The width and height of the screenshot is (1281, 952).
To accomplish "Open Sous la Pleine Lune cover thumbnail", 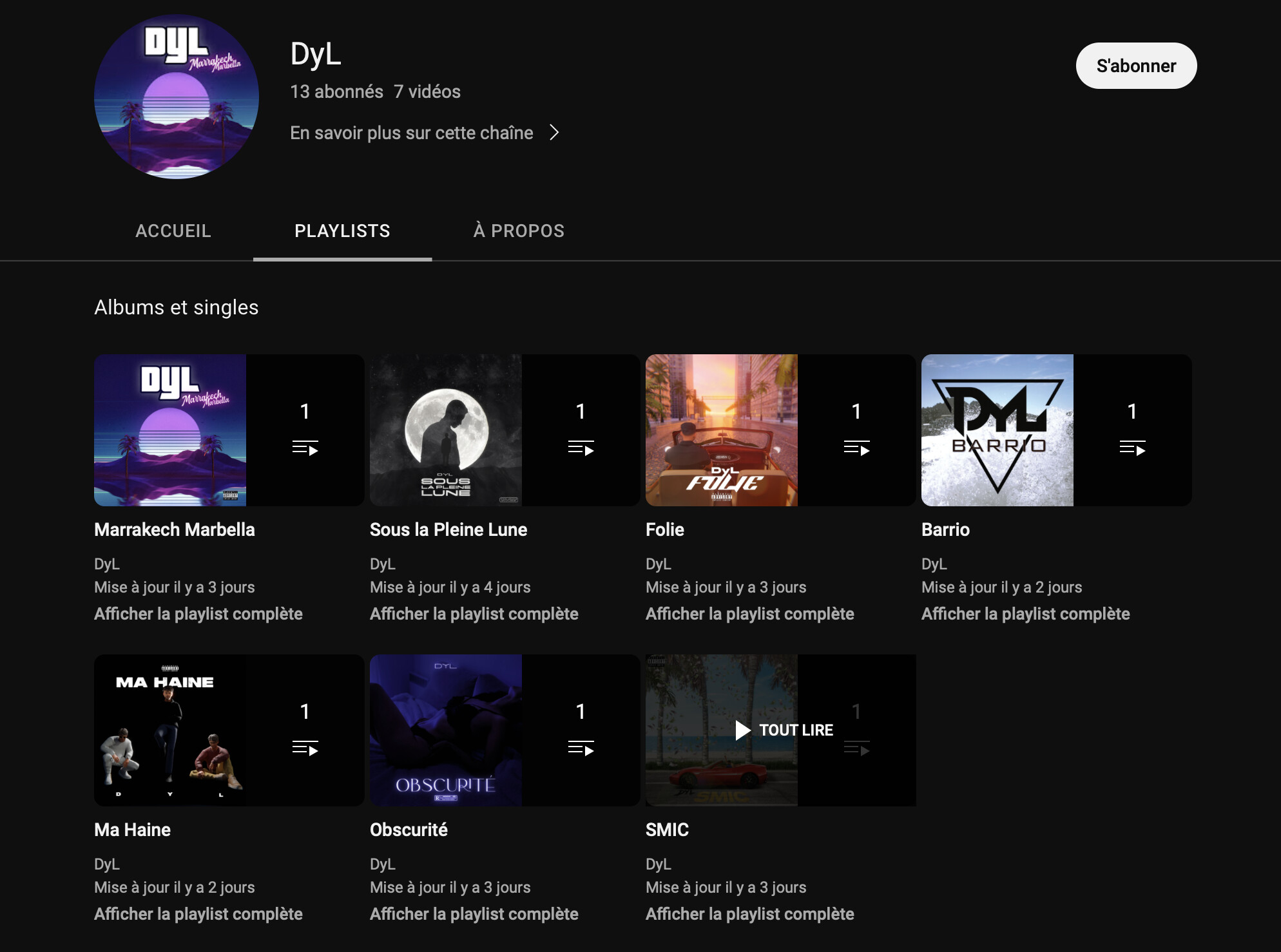I will coord(446,430).
